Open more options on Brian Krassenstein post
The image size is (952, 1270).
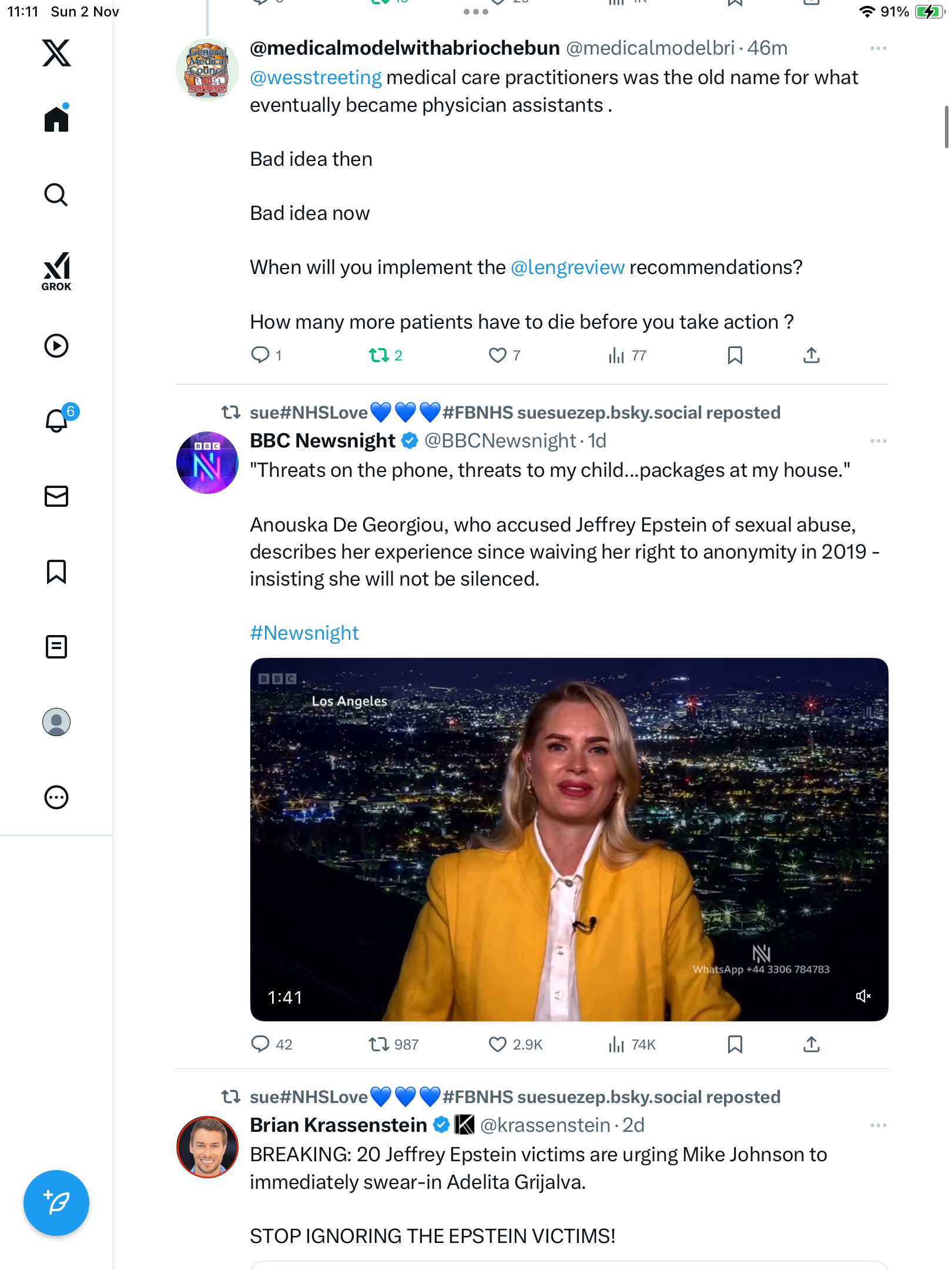[x=878, y=1125]
